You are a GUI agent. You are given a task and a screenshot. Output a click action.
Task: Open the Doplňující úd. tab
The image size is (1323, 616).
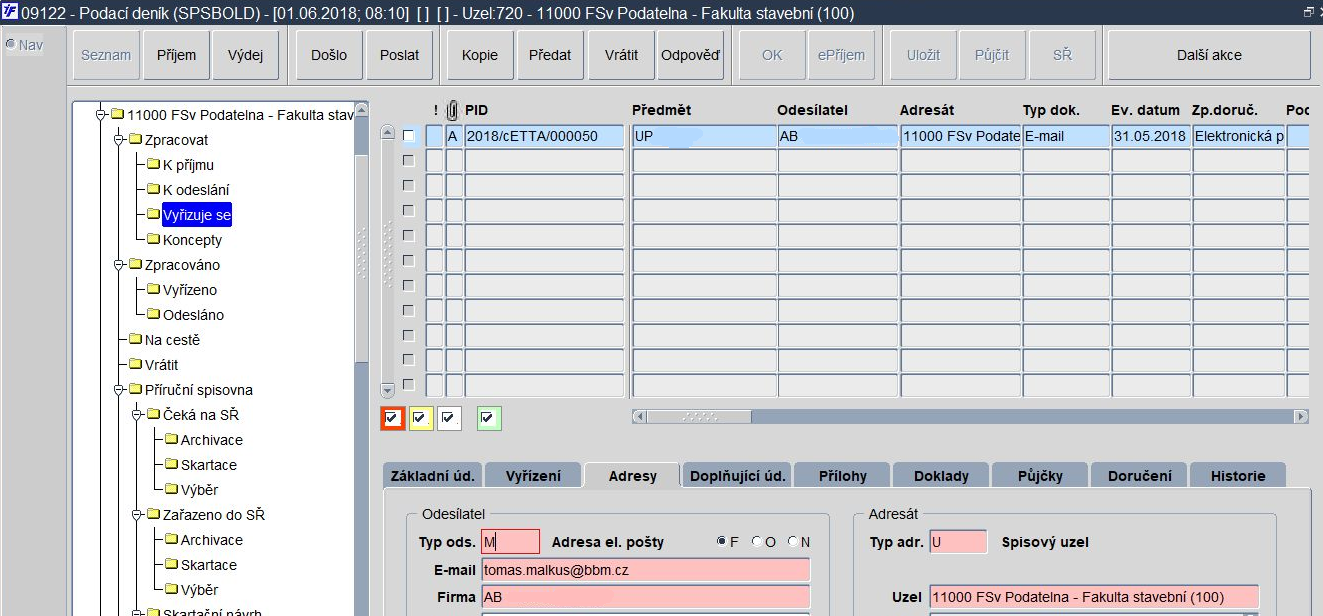pos(737,476)
